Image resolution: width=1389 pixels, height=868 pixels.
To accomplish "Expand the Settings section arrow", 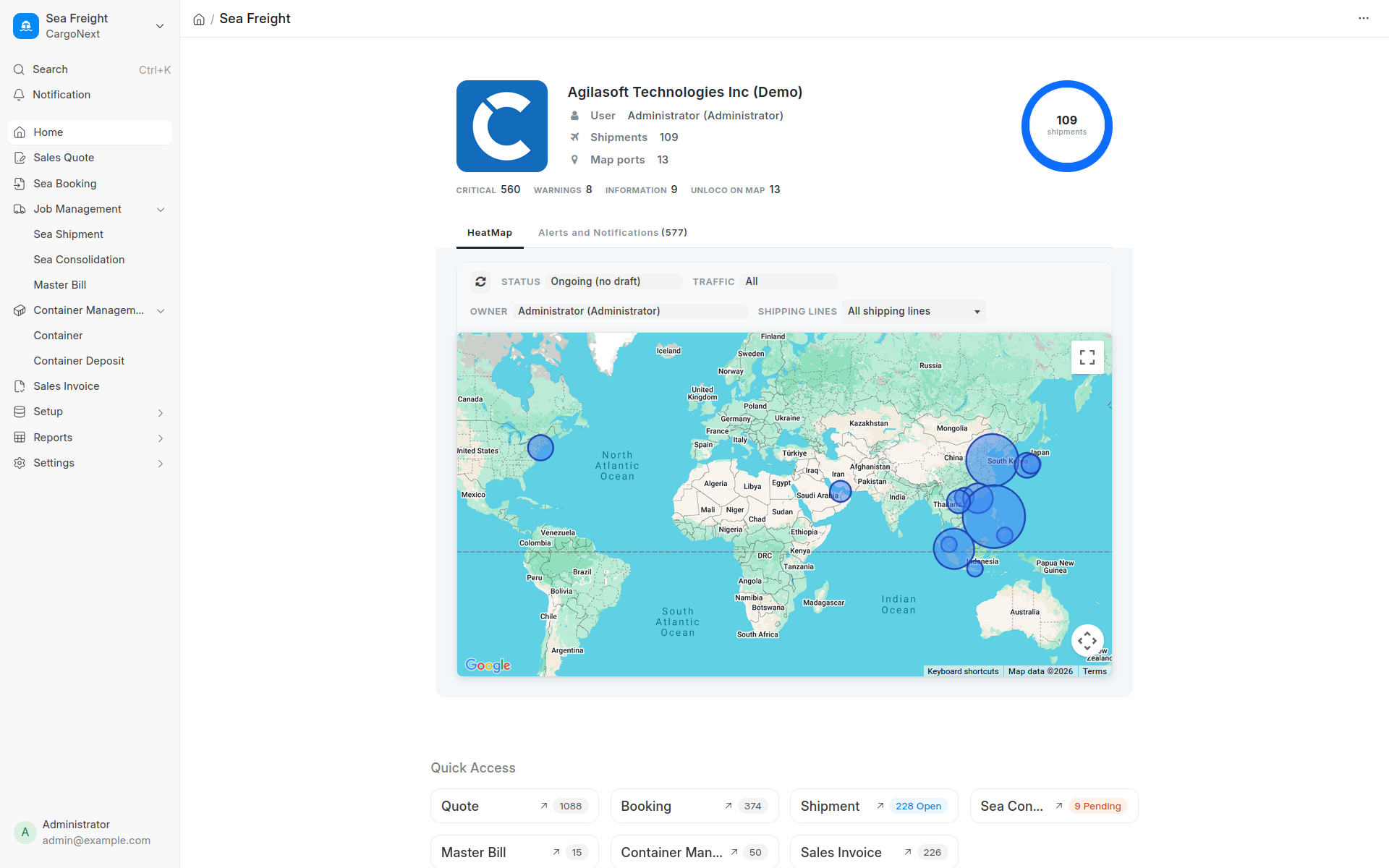I will tap(161, 464).
